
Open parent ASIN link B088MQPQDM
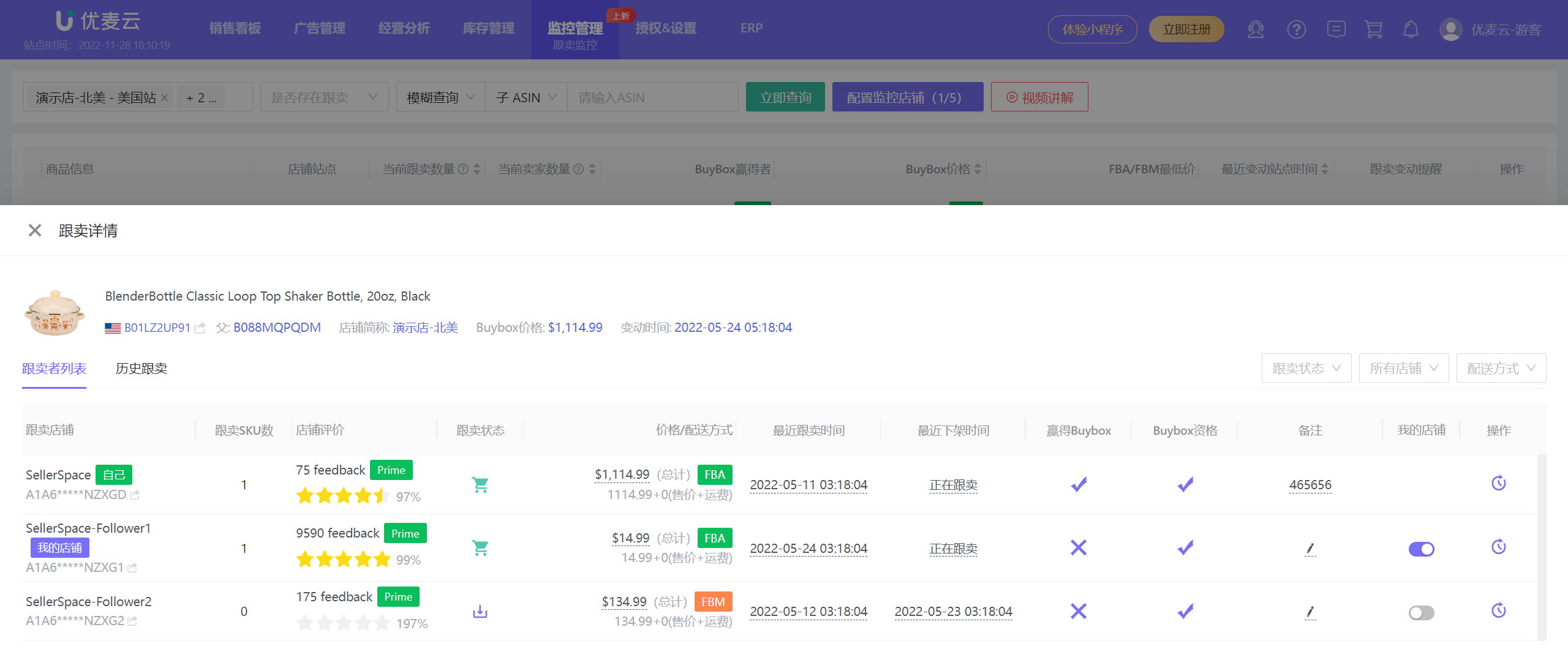point(277,328)
